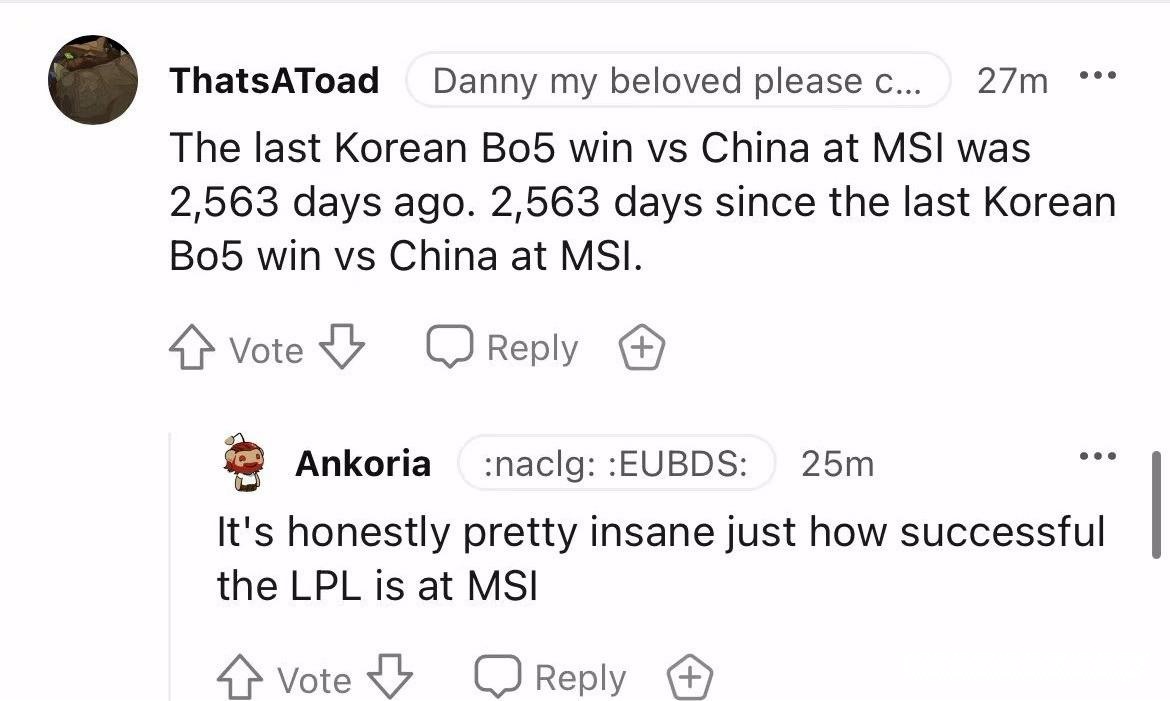This screenshot has height=701, width=1170.
Task: Click the 27m timestamp on the top comment
Action: point(1012,81)
